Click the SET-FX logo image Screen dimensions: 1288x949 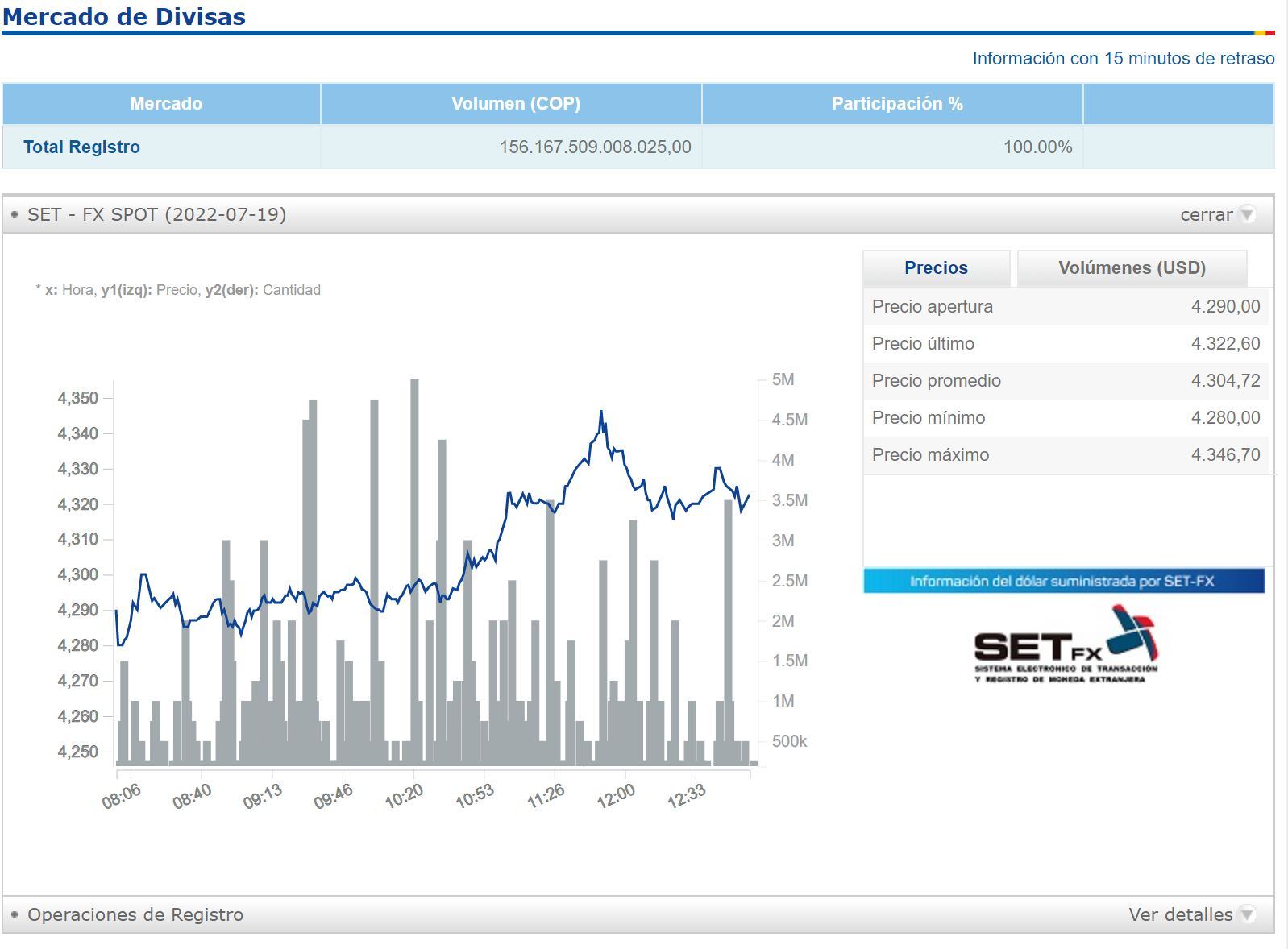click(1066, 645)
